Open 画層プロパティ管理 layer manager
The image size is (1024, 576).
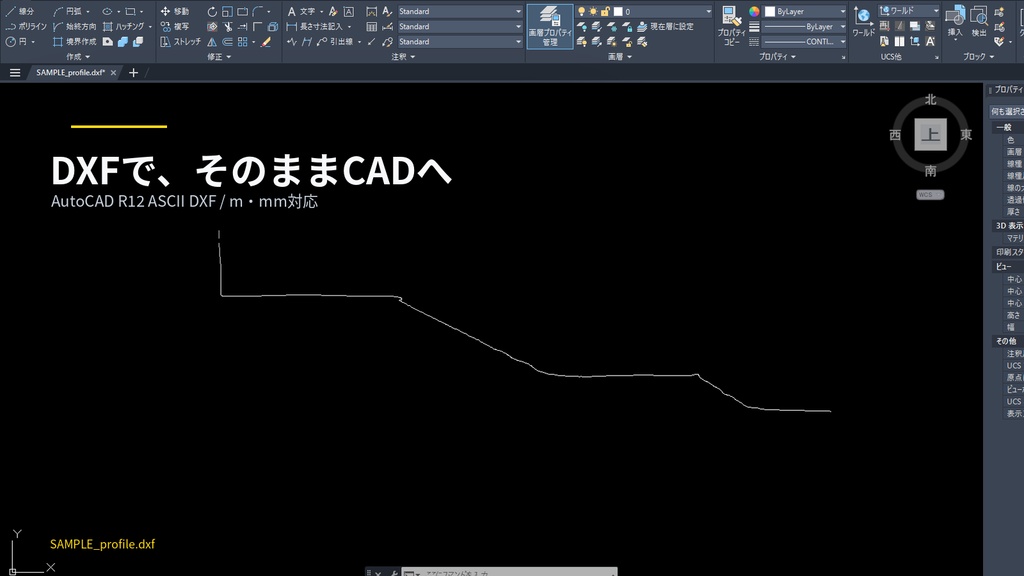550,26
